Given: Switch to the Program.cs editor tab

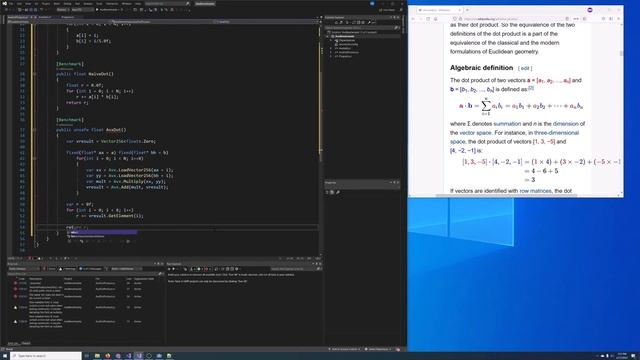Looking at the screenshot, I should pos(67,17).
